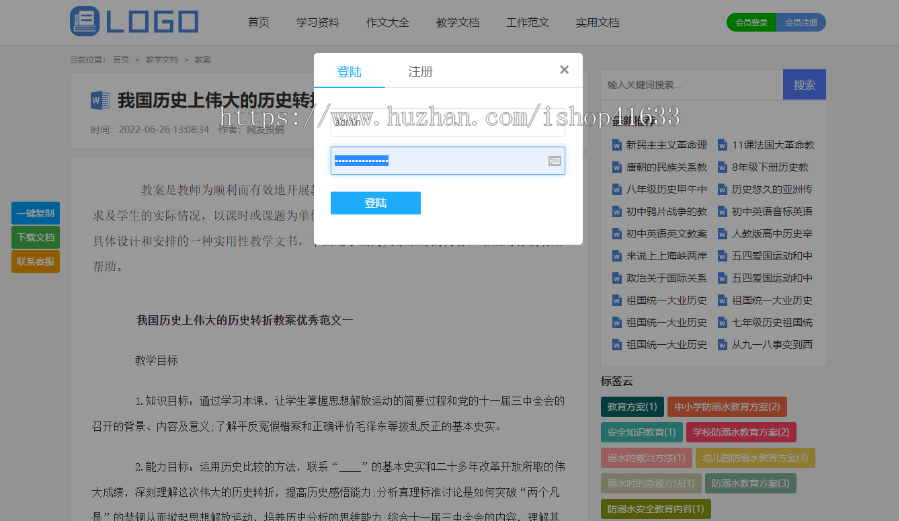Open the 新民主主义革命理 document link
The width and height of the screenshot is (900, 521).
[666, 145]
